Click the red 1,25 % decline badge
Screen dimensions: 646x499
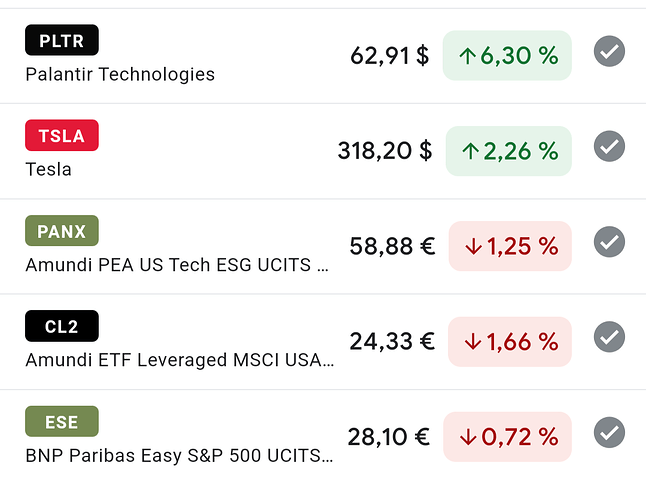coord(510,246)
